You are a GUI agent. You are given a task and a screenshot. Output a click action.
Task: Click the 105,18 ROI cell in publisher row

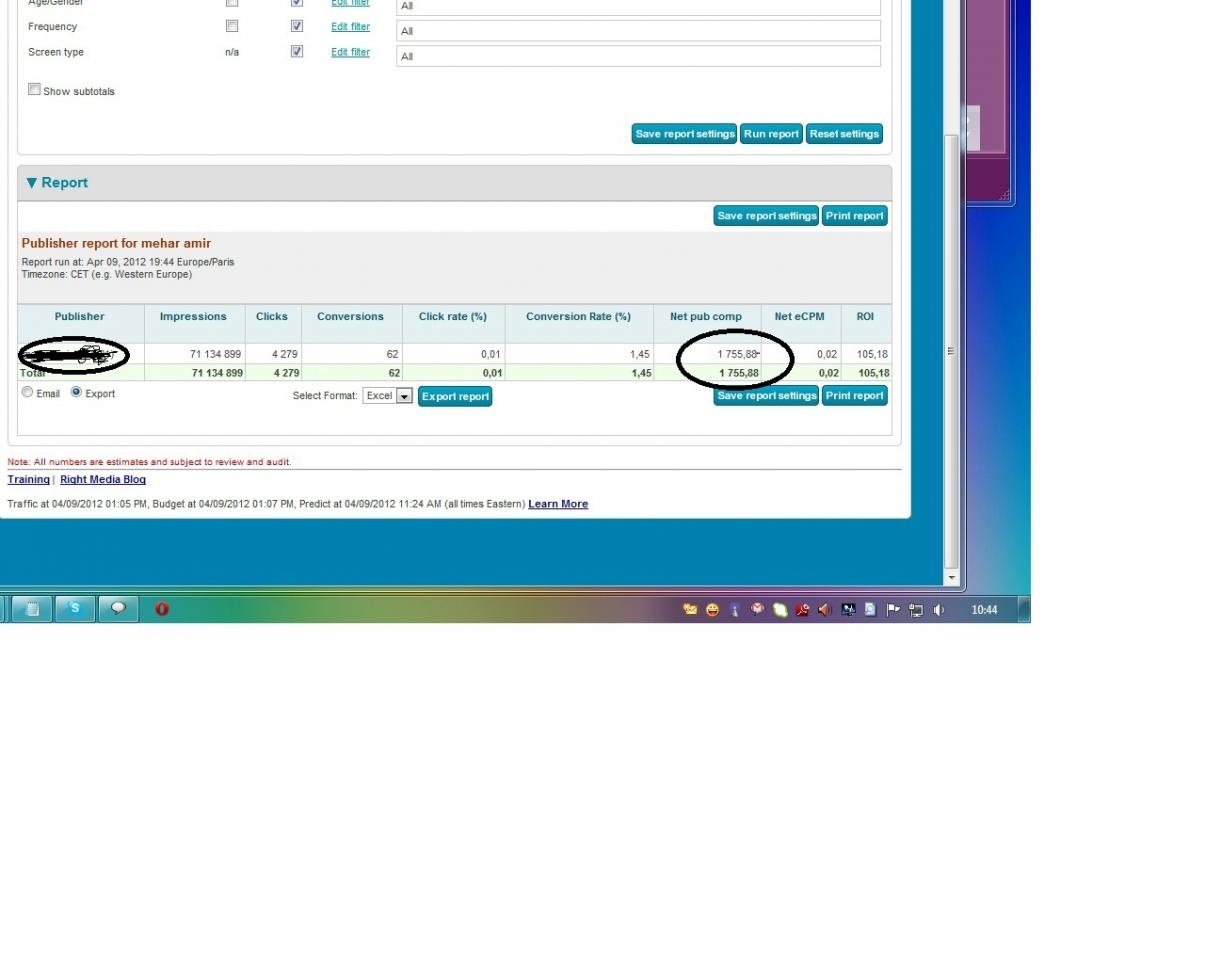click(x=873, y=354)
